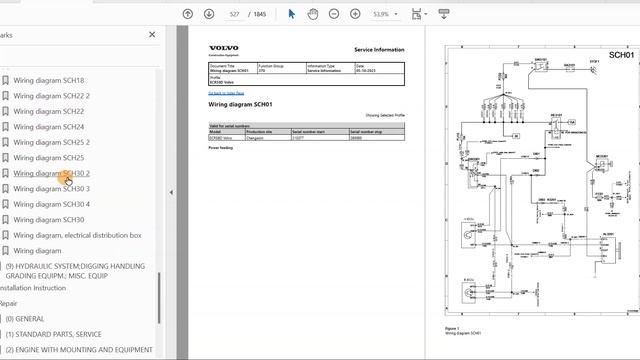Edit the current page number field 527

pos(234,14)
